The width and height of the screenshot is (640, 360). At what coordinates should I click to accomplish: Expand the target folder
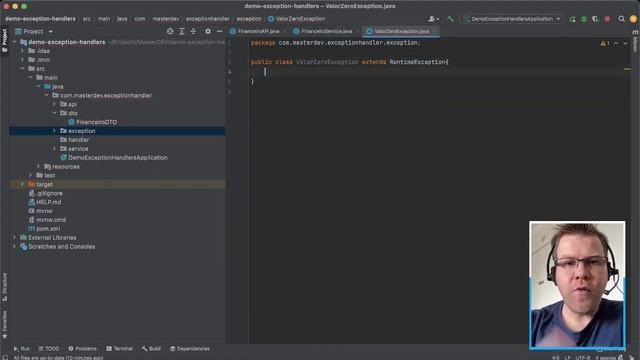click(x=22, y=184)
